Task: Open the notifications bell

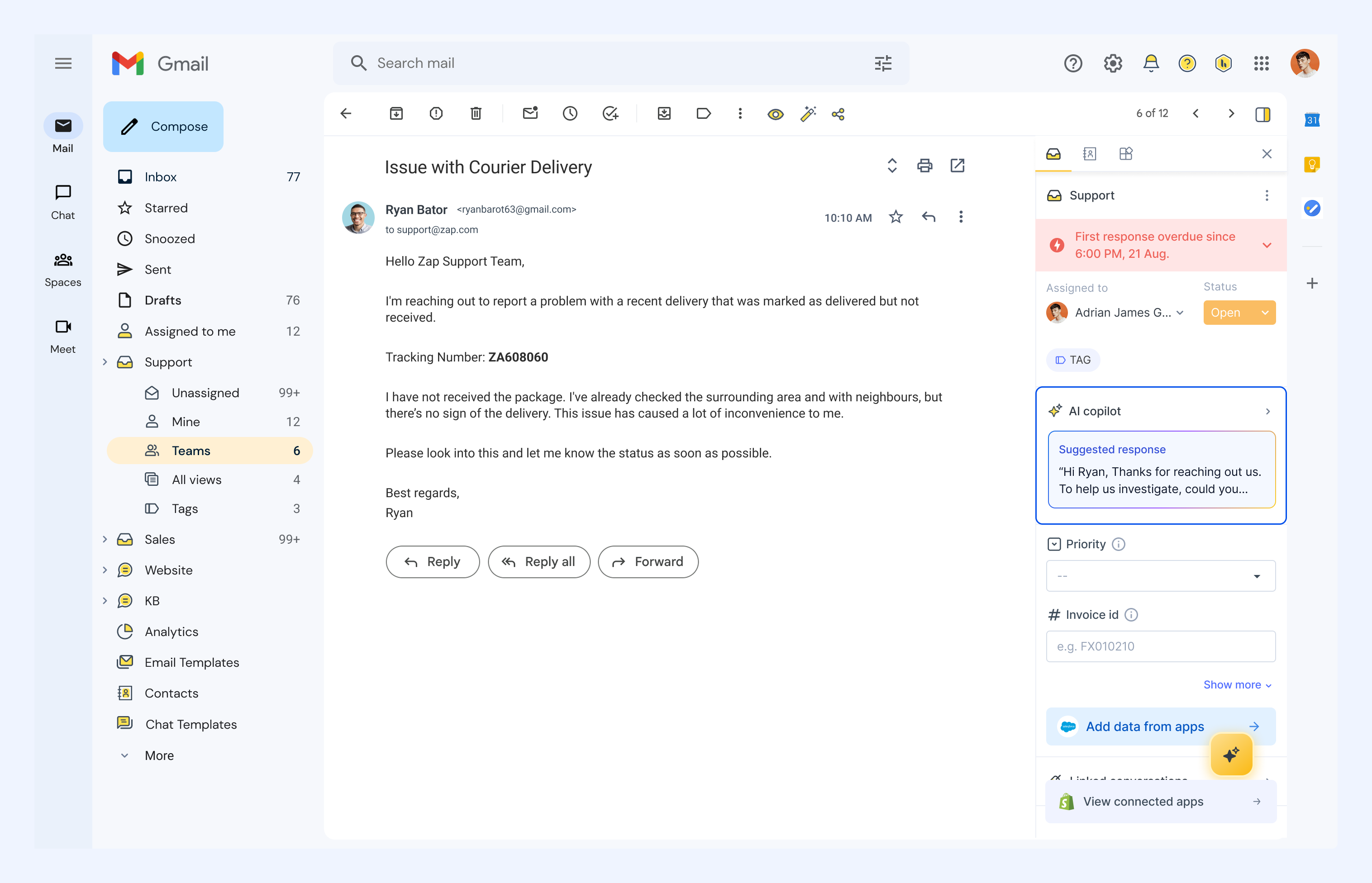Action: click(x=1151, y=63)
